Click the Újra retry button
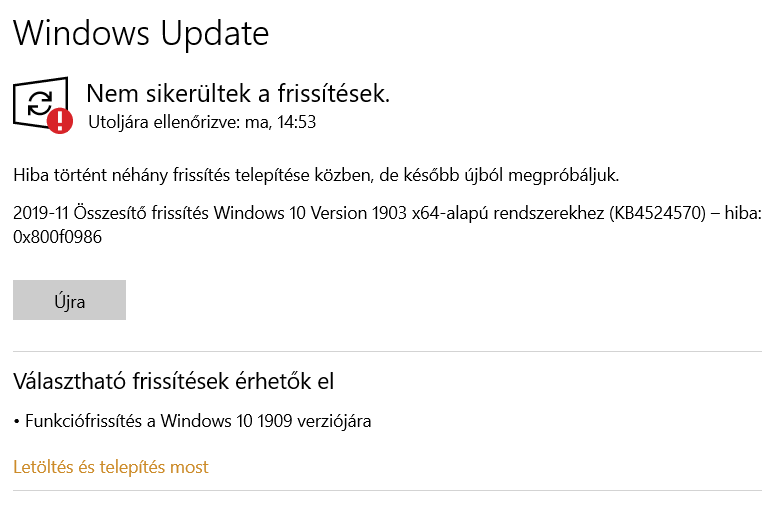 click(69, 300)
